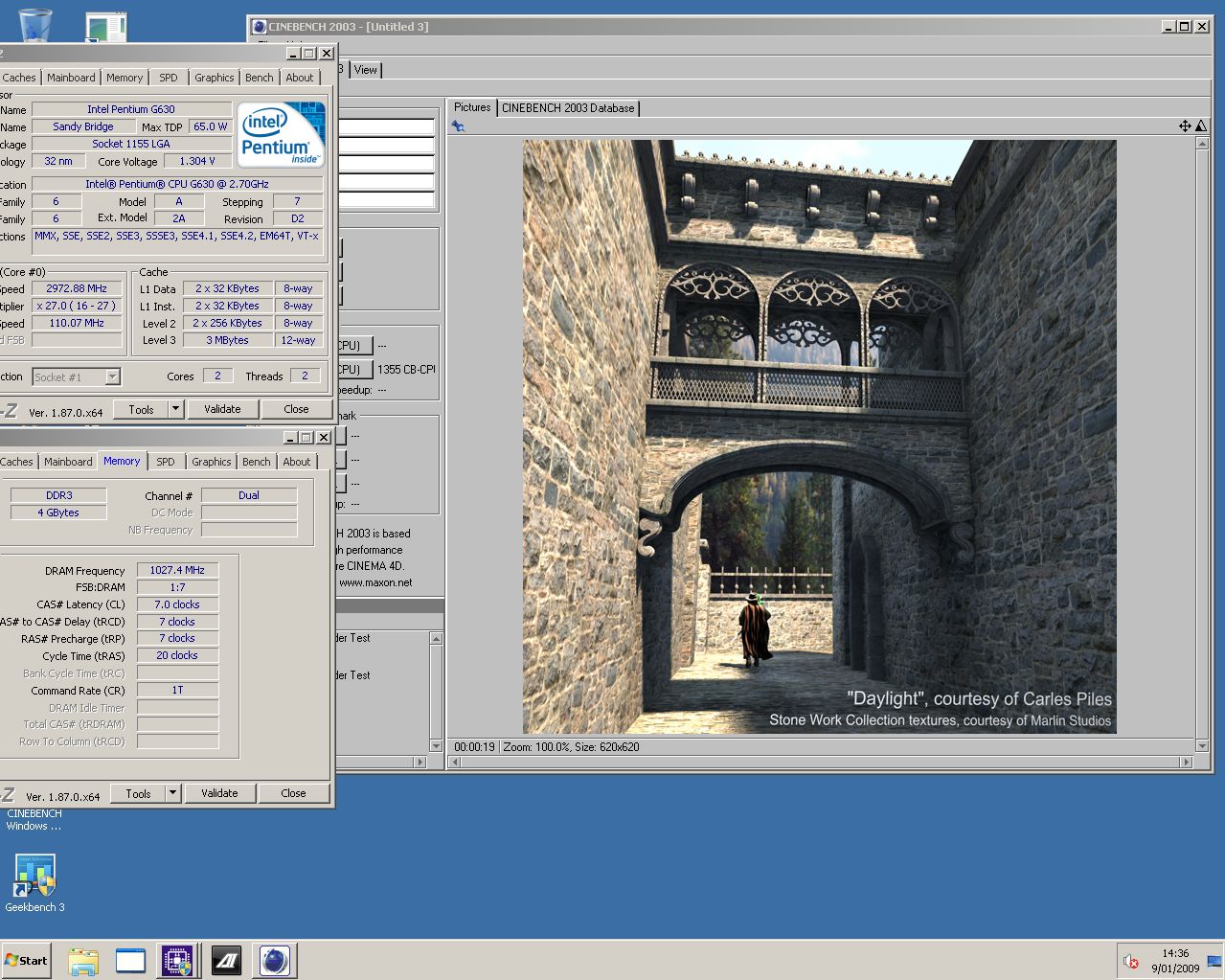The image size is (1225, 980).
Task: Switch to CPU-Z from the taskbar
Action: click(177, 961)
